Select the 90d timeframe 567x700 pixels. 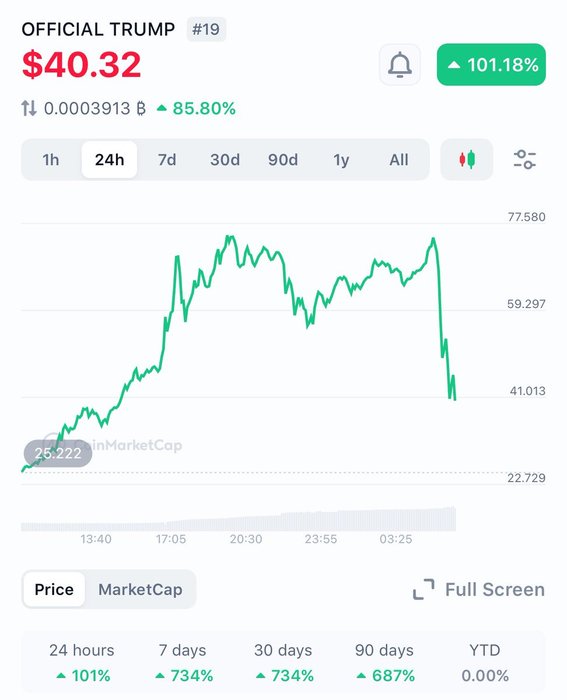point(283,160)
